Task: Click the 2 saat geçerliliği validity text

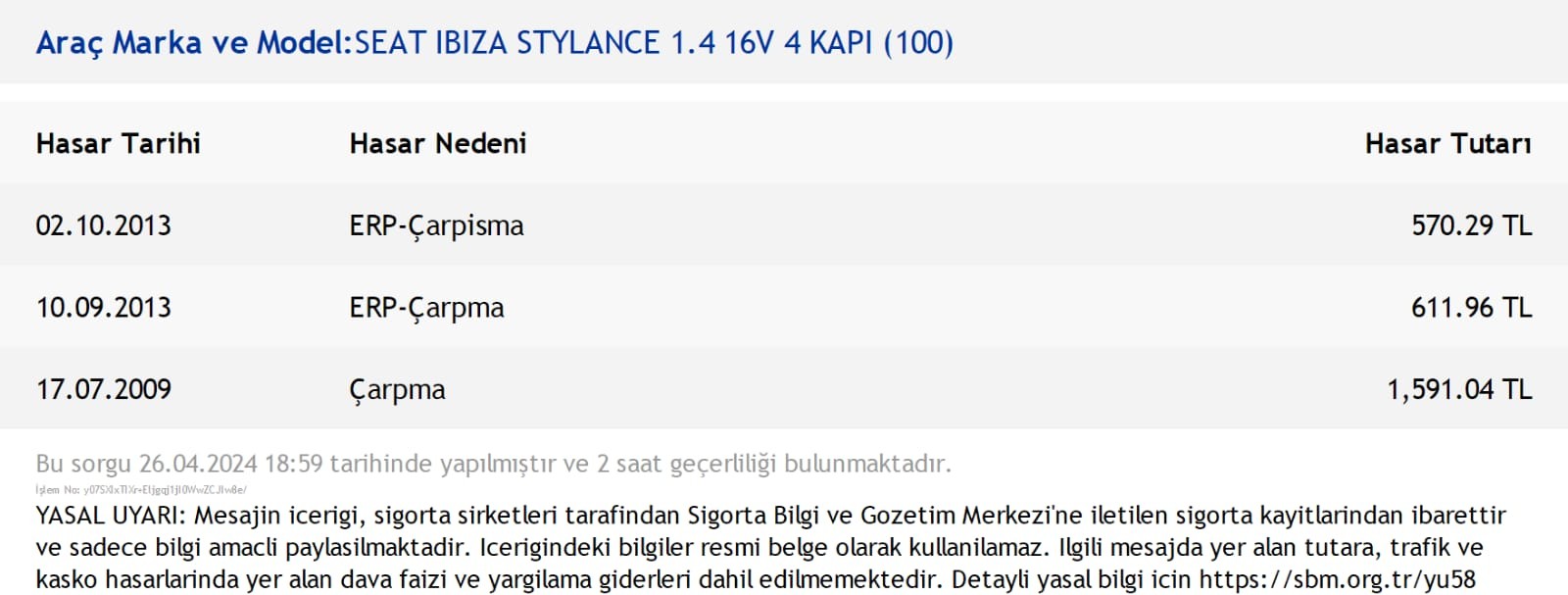Action: (x=686, y=464)
